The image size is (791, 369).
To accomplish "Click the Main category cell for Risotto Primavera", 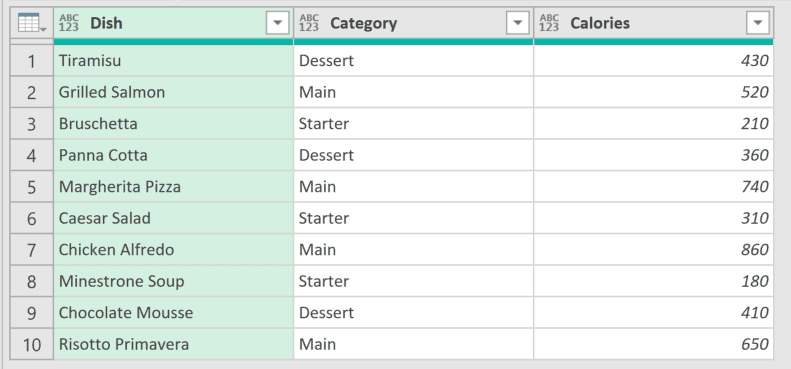I will coord(414,344).
